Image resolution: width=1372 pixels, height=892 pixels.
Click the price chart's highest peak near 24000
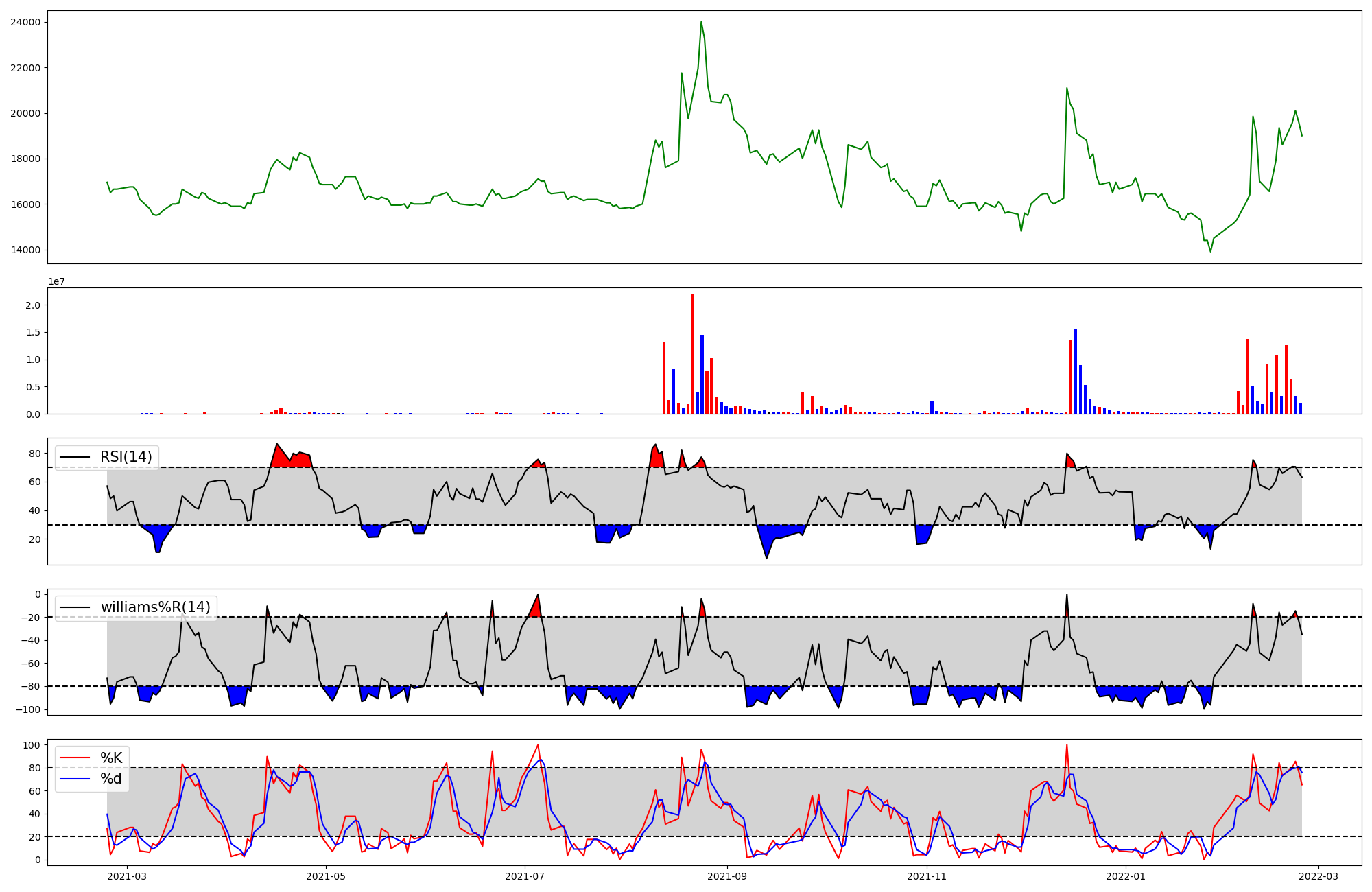pyautogui.click(x=701, y=23)
